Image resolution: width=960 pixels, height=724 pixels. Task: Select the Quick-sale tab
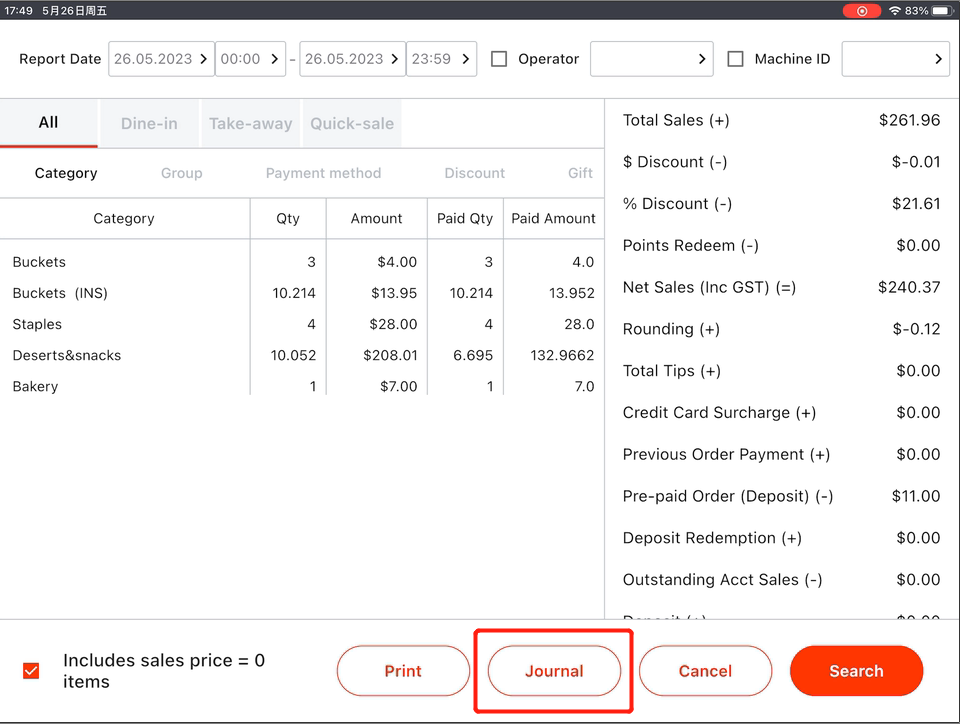(x=352, y=124)
